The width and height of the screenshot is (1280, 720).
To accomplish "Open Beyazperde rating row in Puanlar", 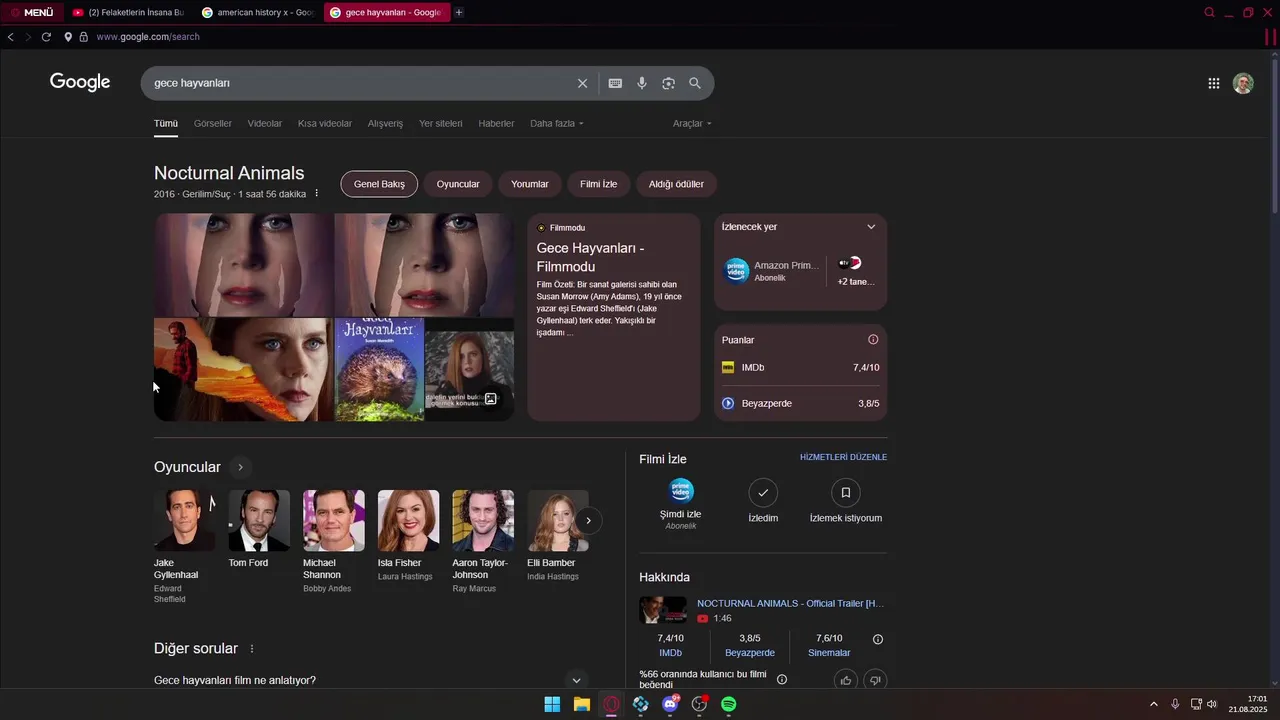I will [x=800, y=403].
